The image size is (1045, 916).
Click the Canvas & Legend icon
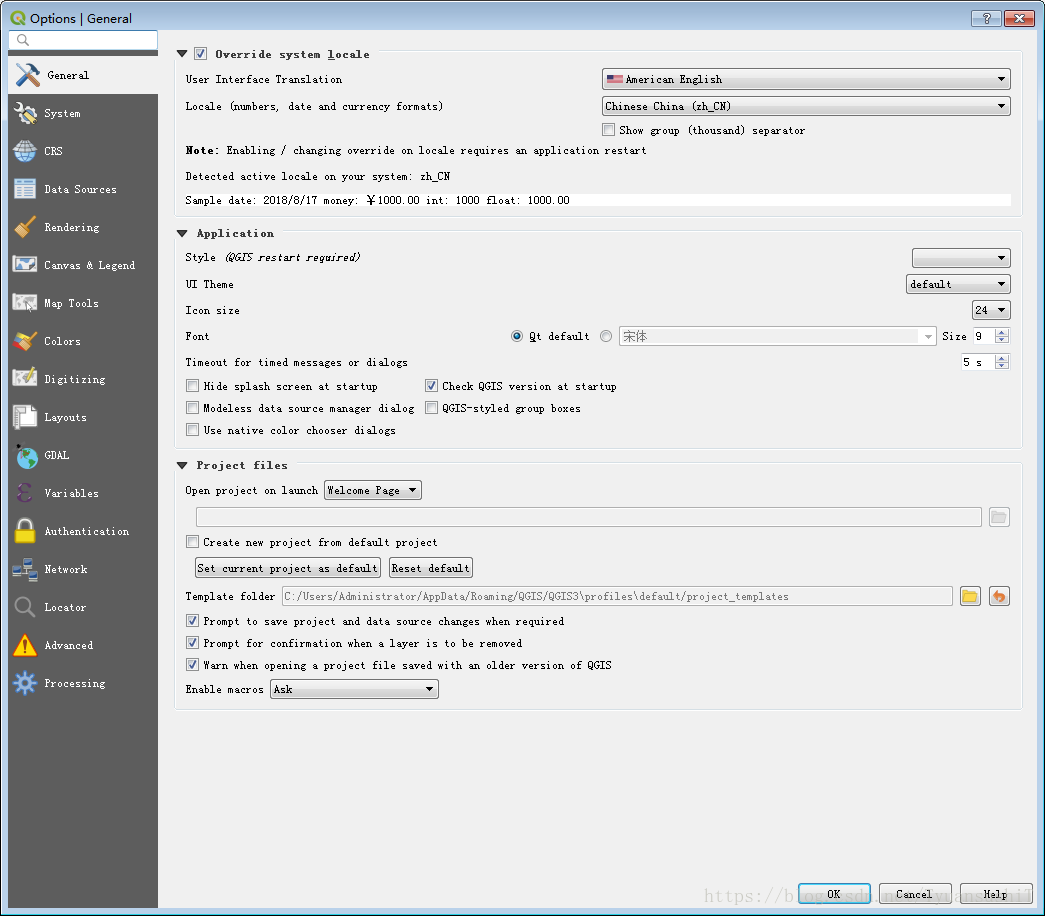click(25, 265)
